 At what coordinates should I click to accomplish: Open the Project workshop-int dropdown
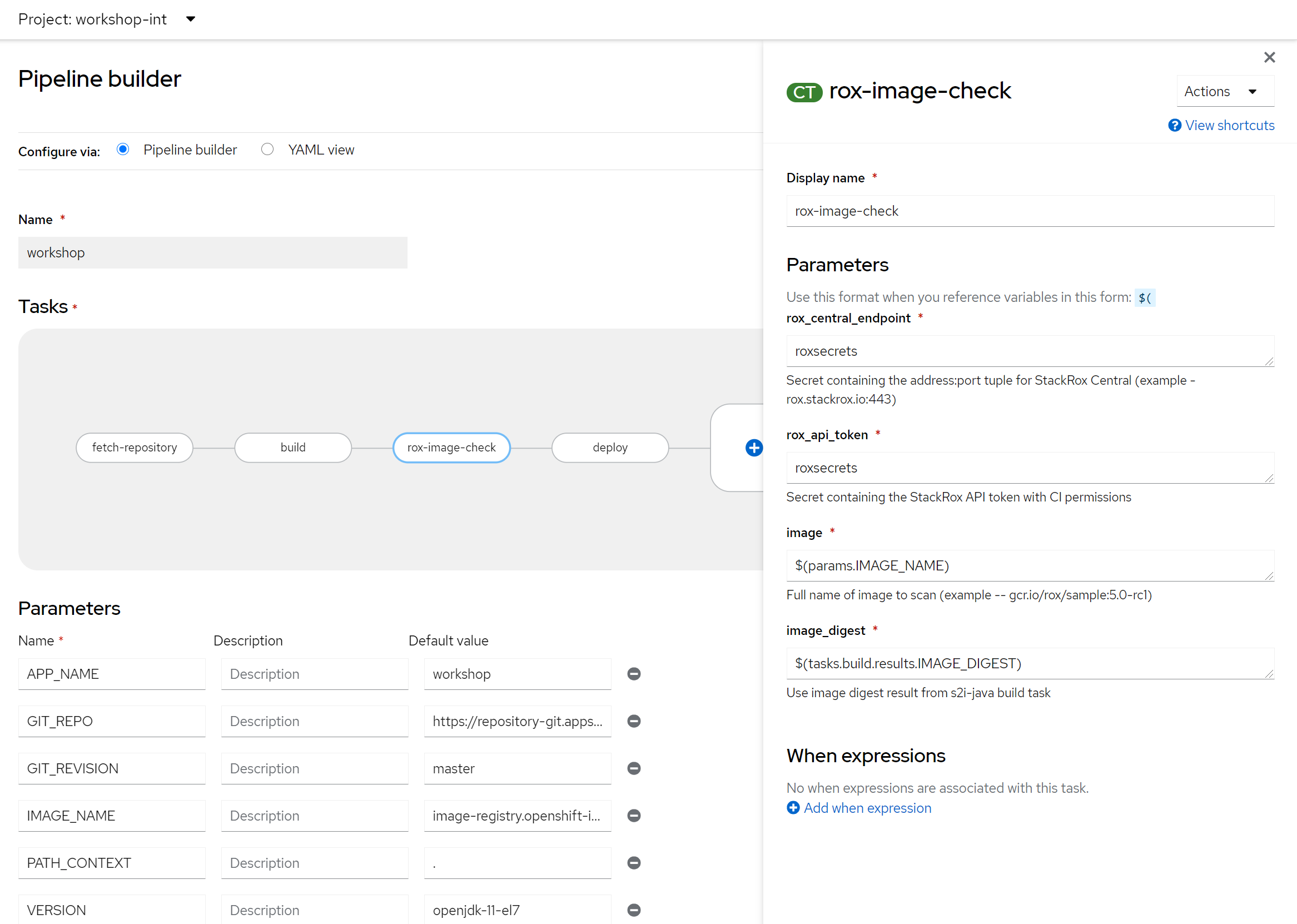[x=106, y=19]
